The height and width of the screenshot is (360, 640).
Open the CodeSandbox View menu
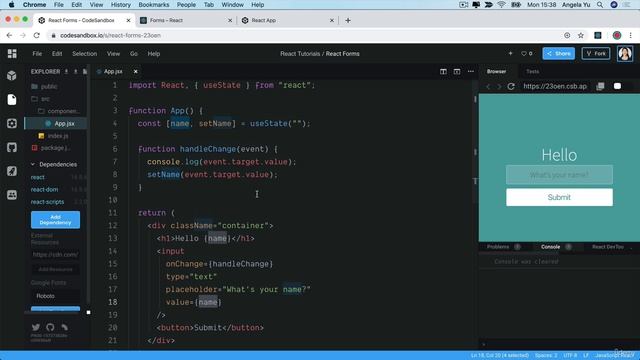pos(113,53)
